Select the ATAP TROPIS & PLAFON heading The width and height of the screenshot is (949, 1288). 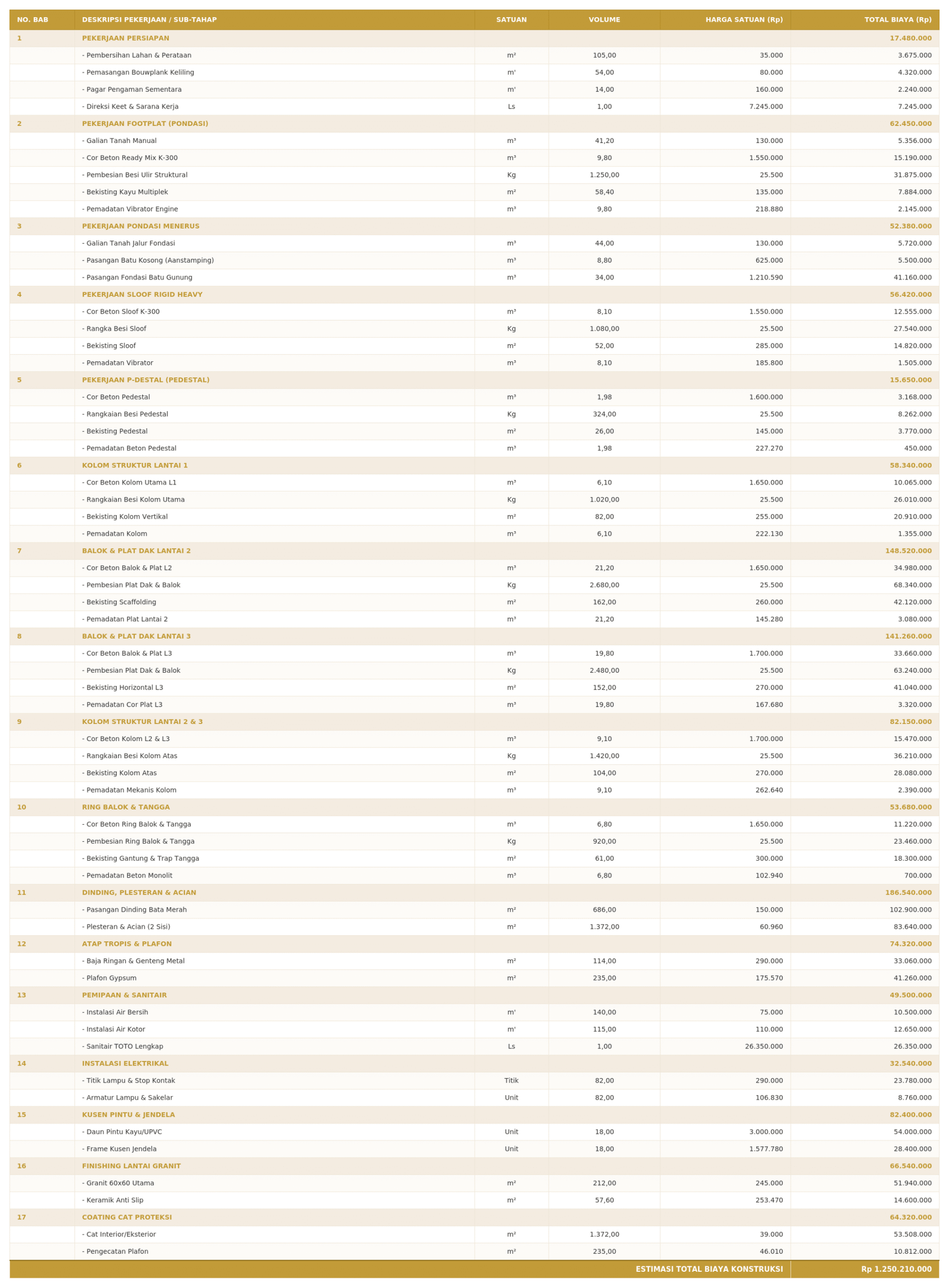[127, 944]
